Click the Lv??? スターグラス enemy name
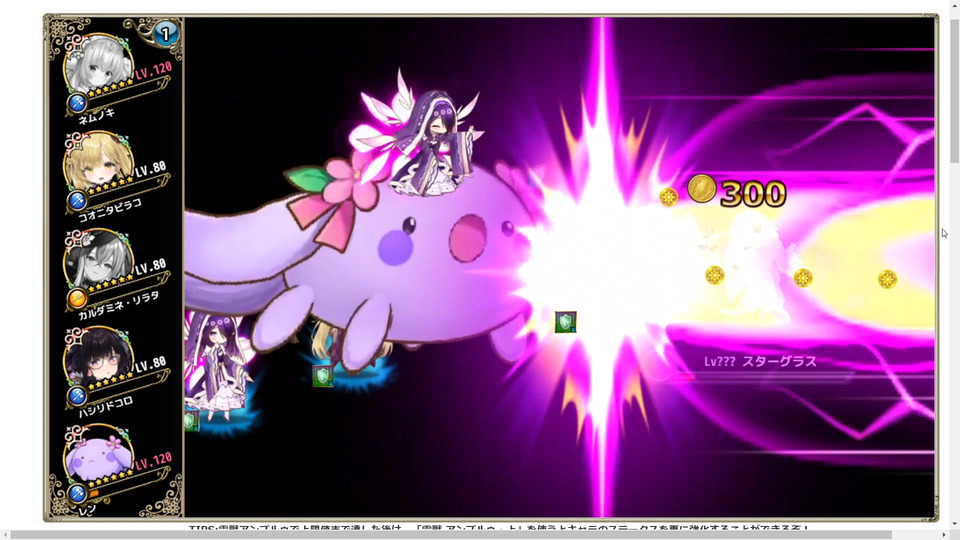The image size is (960, 540). click(x=760, y=362)
